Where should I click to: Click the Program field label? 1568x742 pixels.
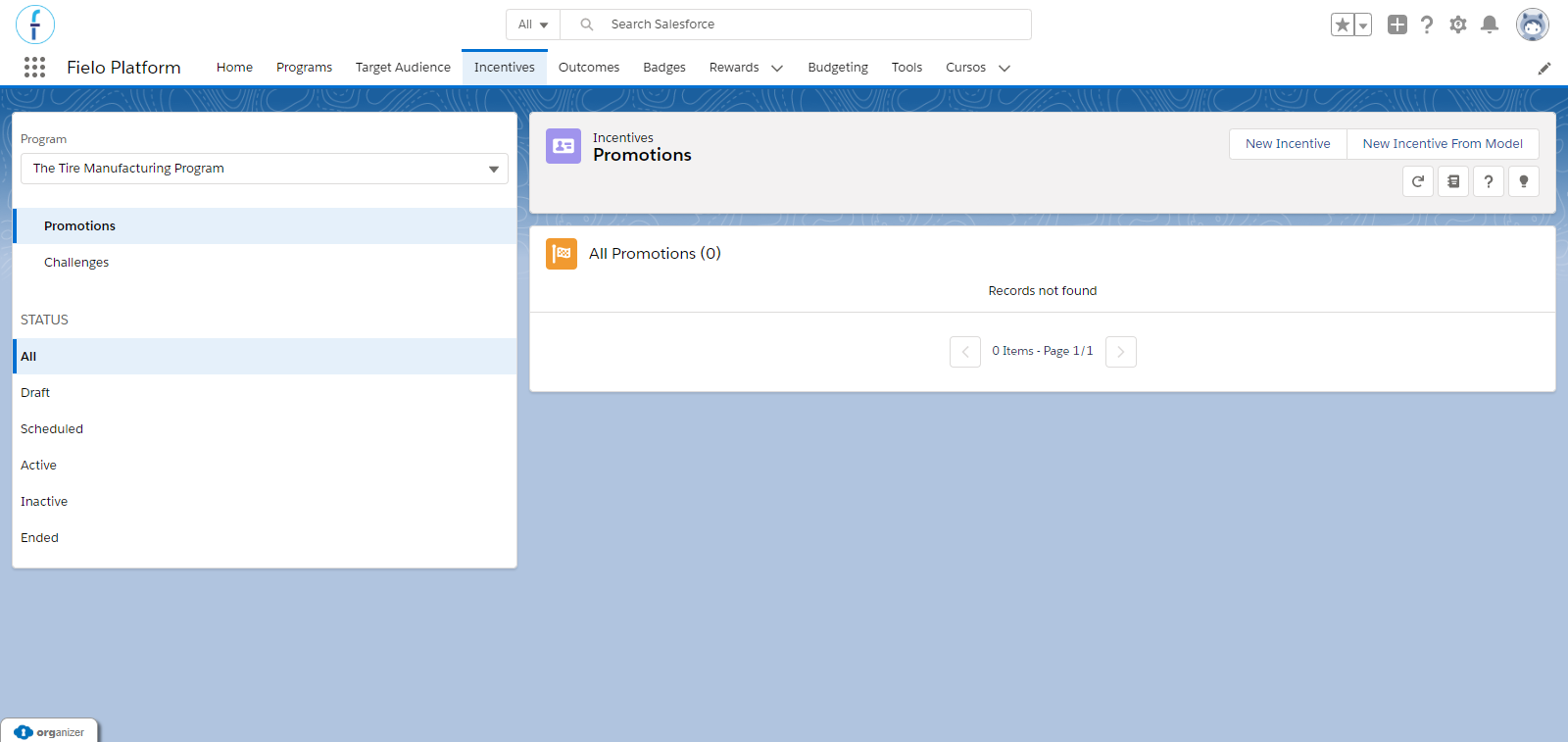[43, 139]
